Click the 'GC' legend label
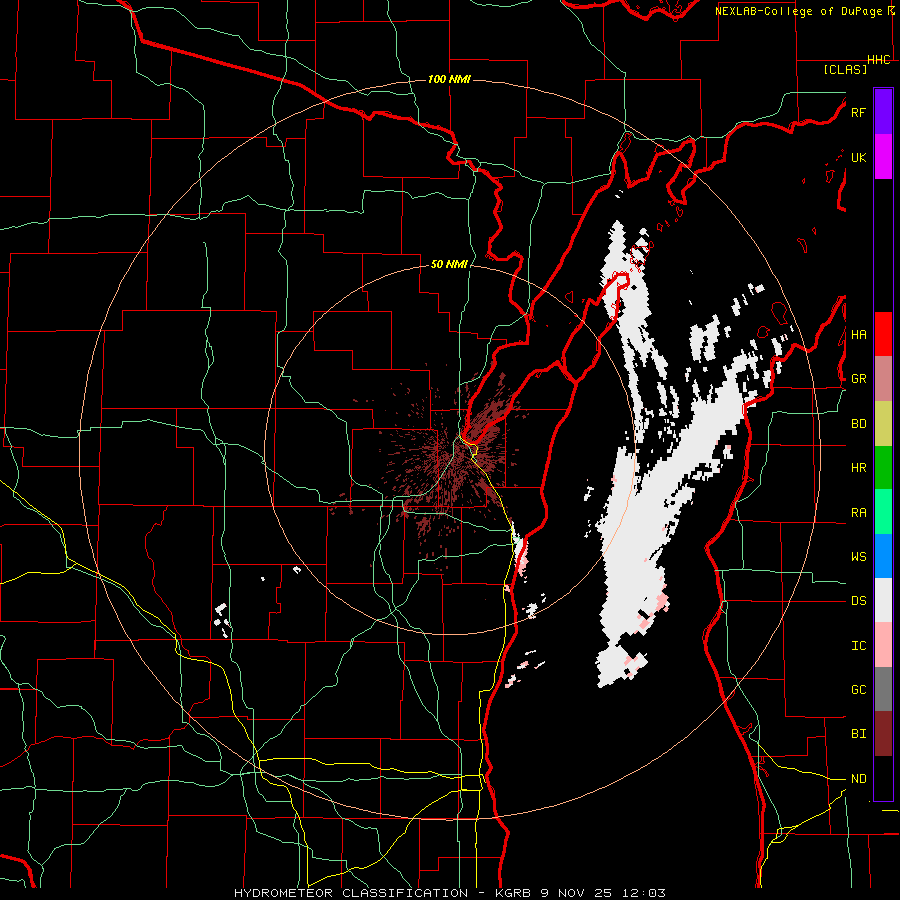 point(858,690)
